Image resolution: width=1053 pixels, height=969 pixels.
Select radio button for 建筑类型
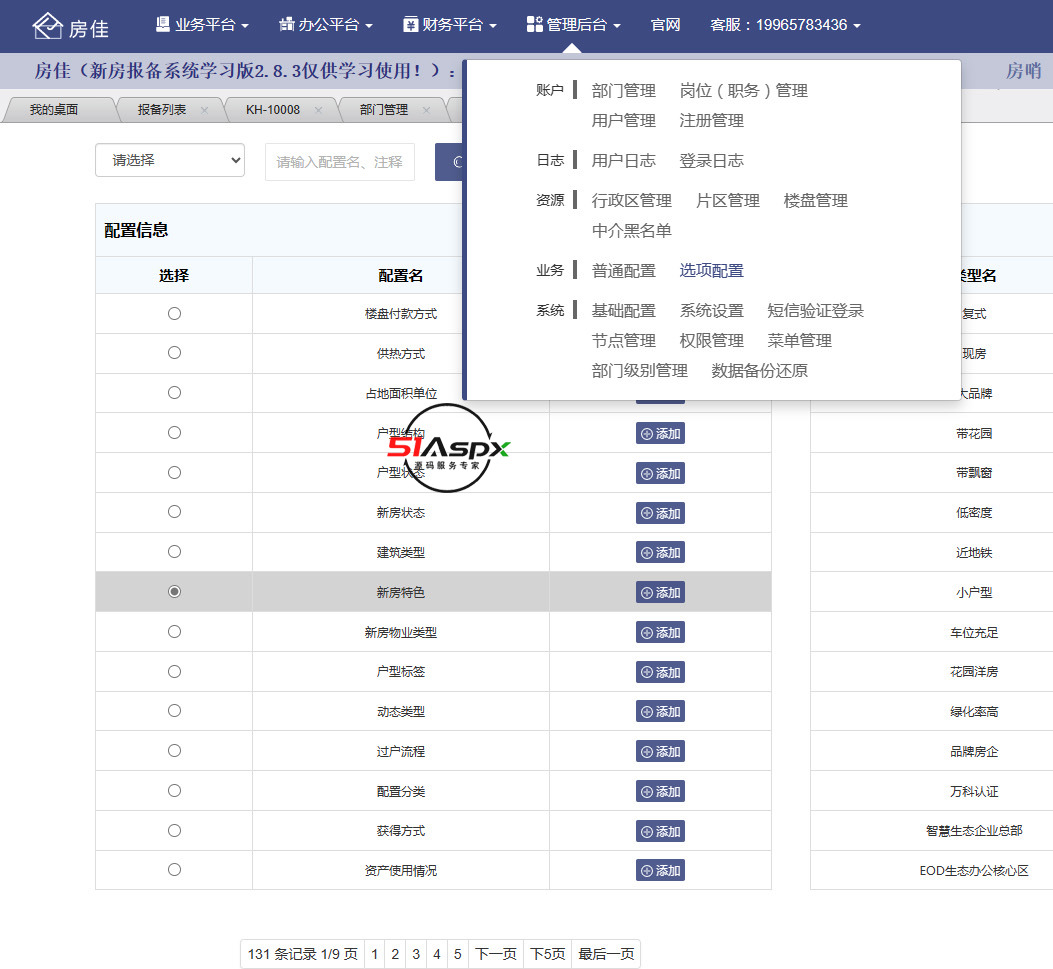(x=175, y=552)
